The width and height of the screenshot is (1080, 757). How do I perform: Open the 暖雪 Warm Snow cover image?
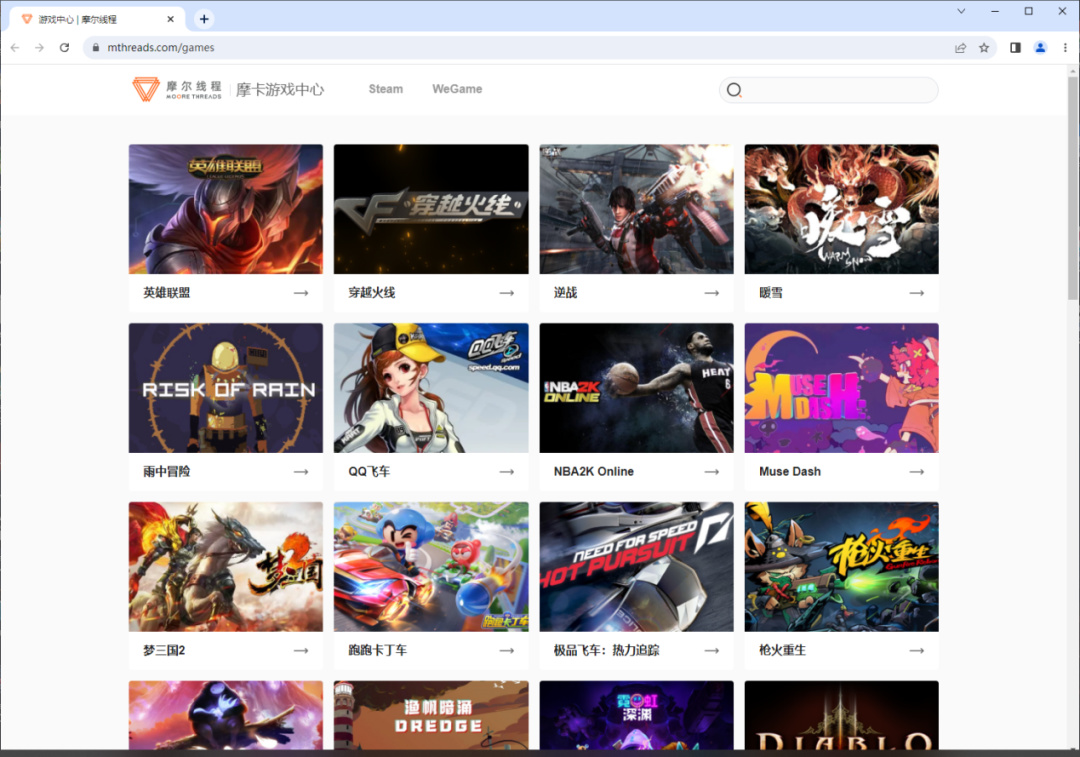click(842, 209)
